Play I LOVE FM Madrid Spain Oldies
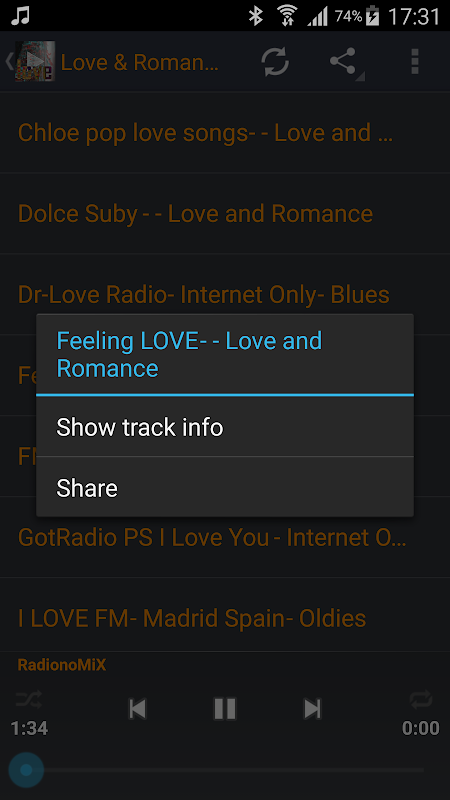Viewport: 450px width, 800px height. point(225,618)
